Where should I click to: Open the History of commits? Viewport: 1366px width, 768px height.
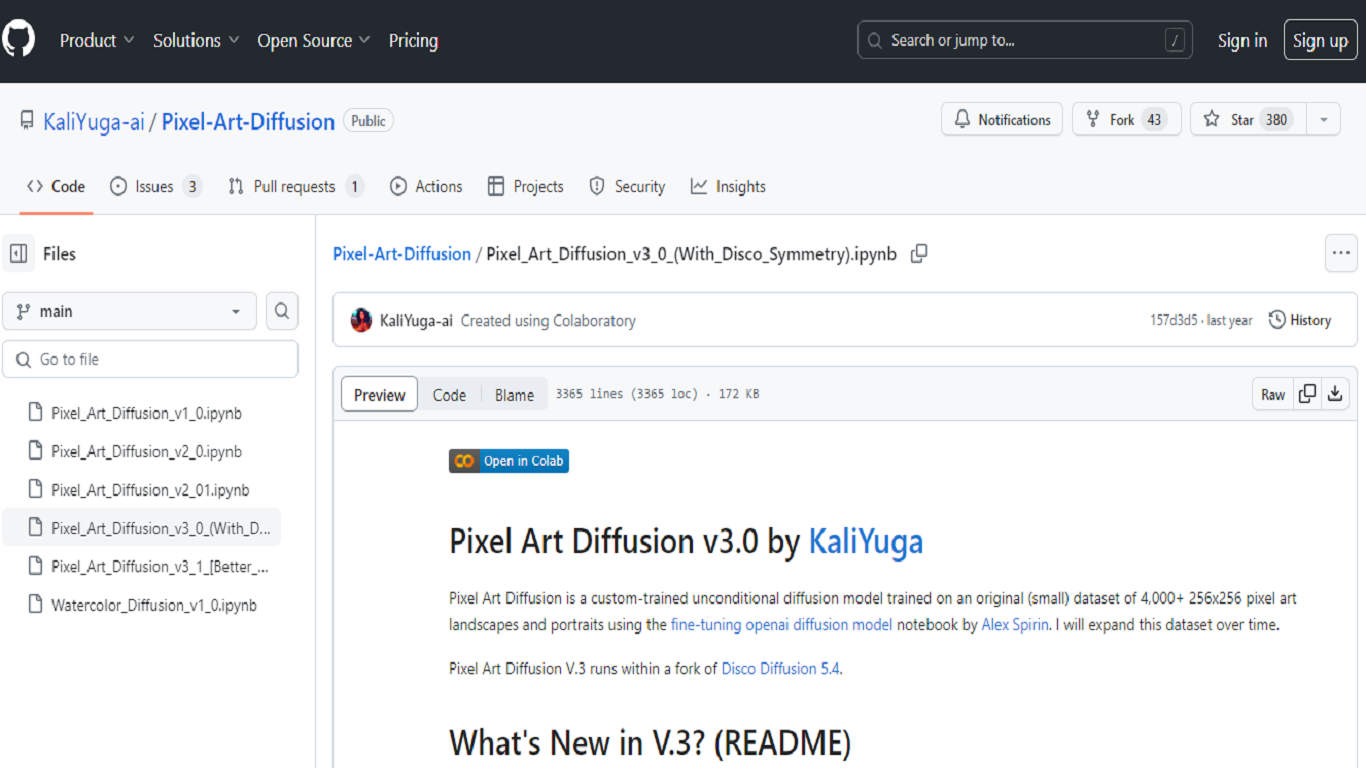click(x=1300, y=320)
